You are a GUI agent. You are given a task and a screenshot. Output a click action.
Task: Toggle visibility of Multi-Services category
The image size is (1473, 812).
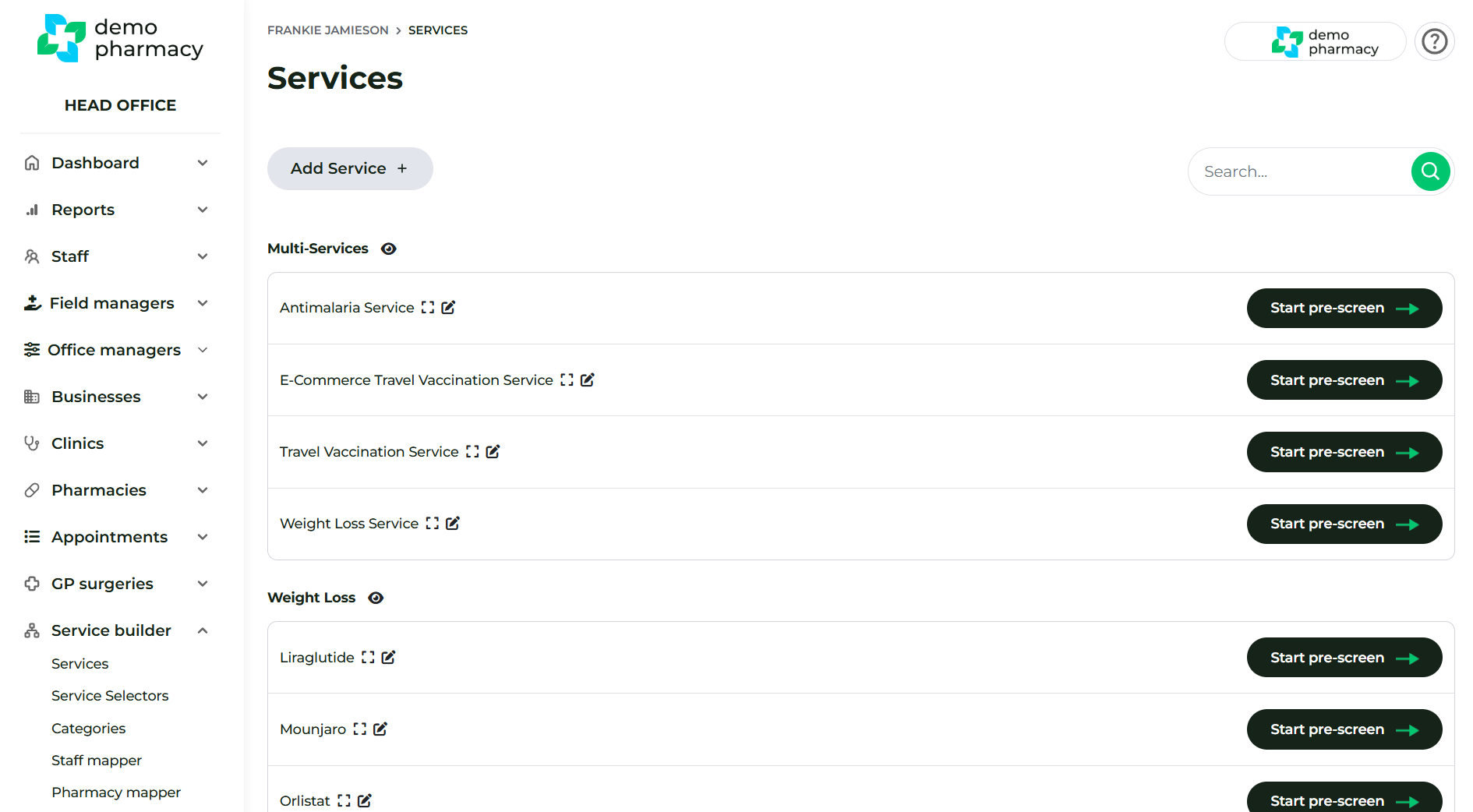389,249
